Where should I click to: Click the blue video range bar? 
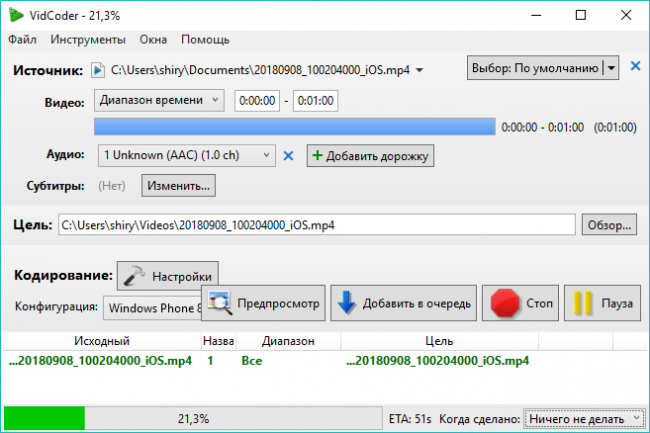coord(295,126)
